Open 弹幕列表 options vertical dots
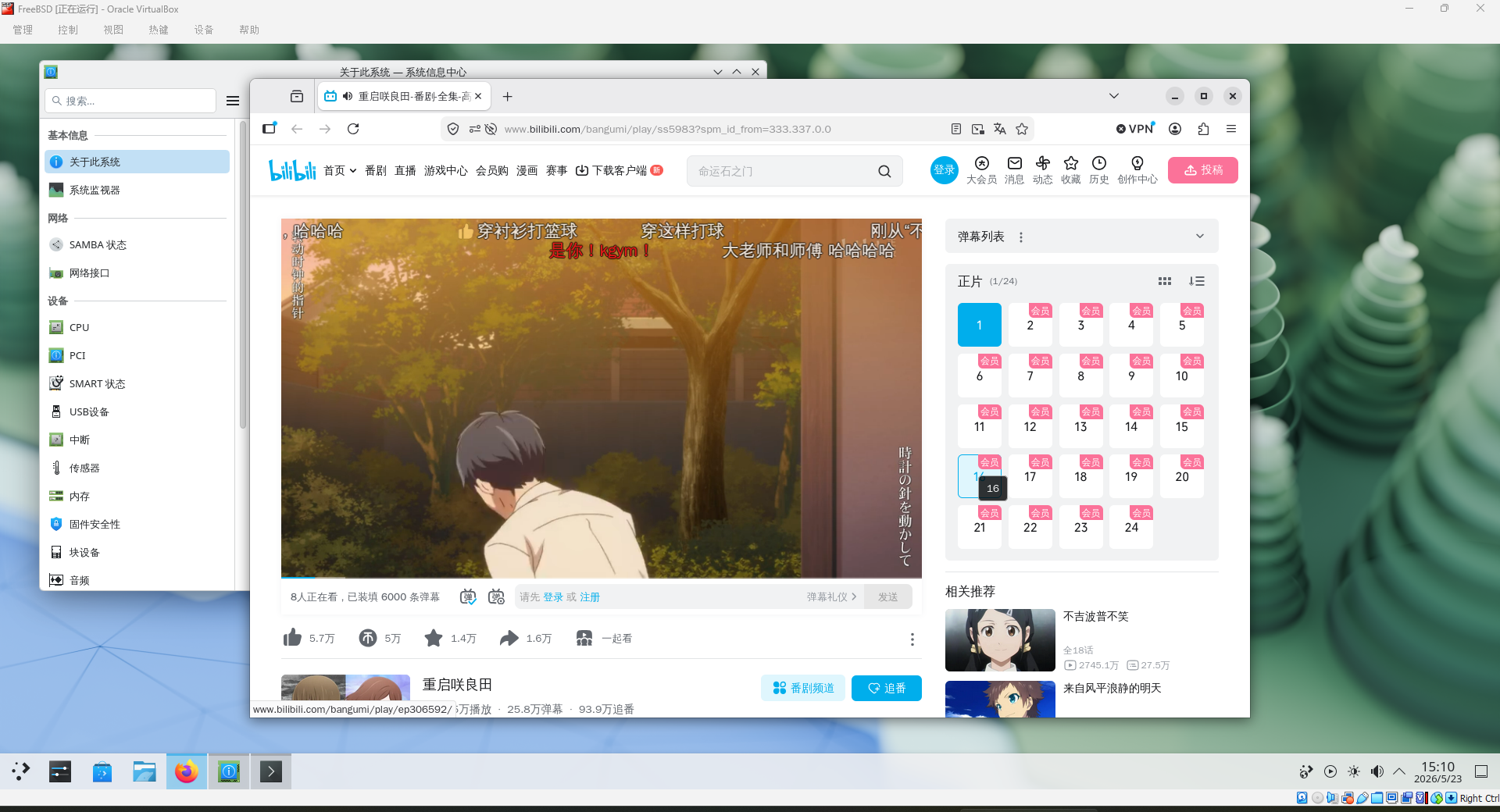The image size is (1500, 812). [1021, 237]
